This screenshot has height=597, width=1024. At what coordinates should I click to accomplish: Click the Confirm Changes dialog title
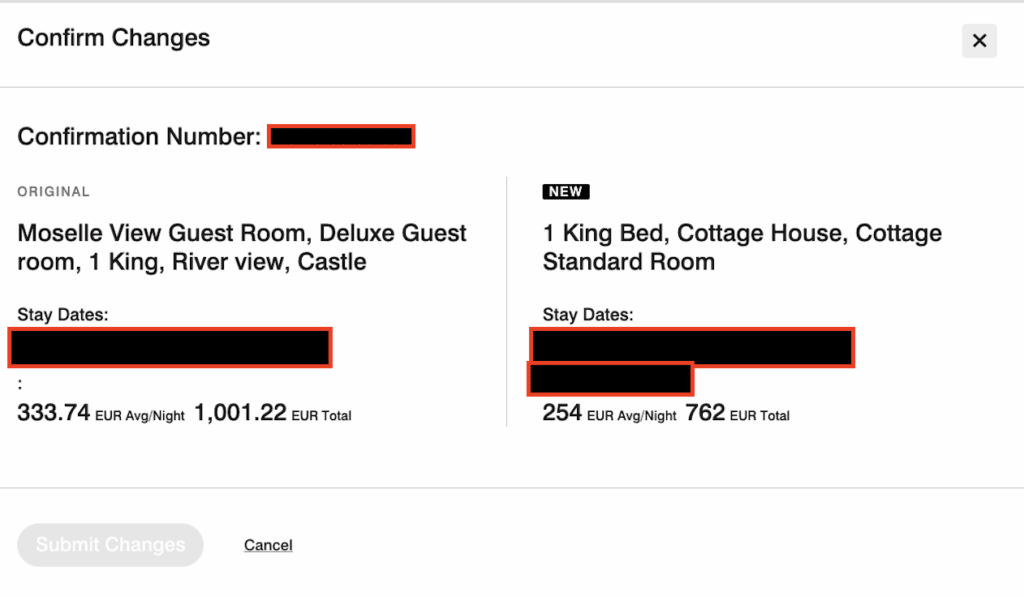[x=113, y=38]
